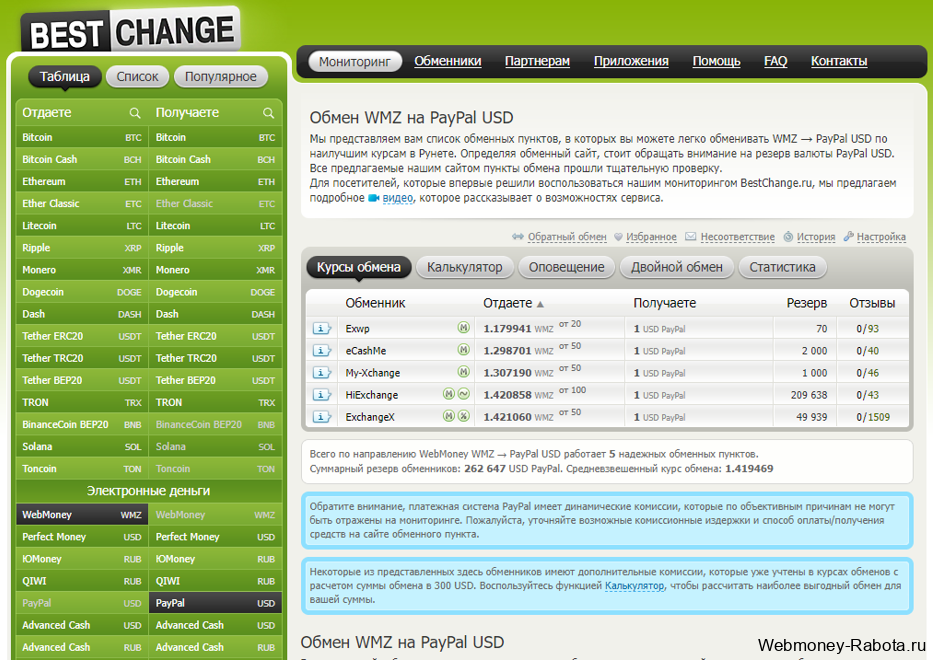Switch to the Оповещение tab

[566, 268]
